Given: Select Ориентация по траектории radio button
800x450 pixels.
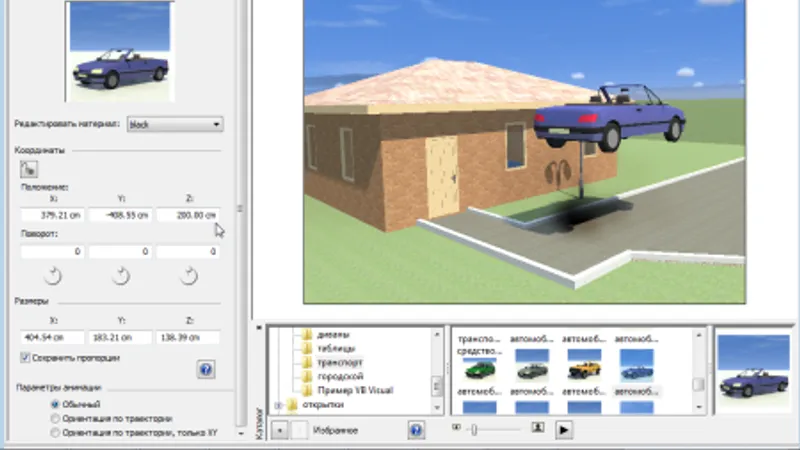Looking at the screenshot, I should (55, 418).
